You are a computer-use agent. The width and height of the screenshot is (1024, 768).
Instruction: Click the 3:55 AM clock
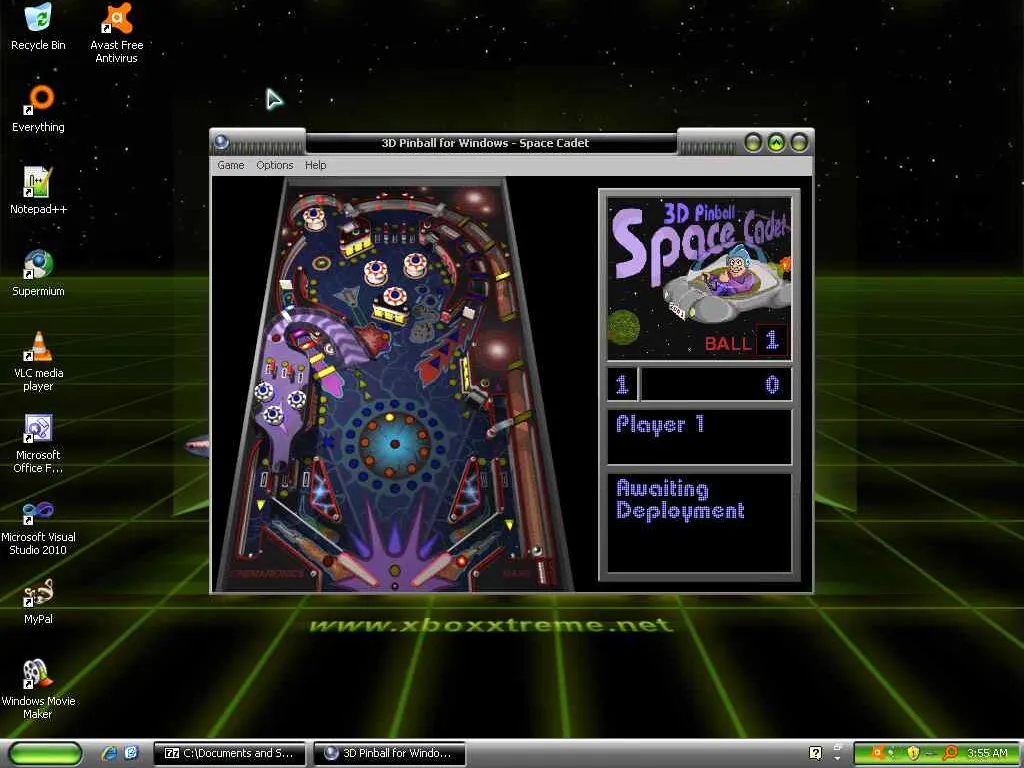987,753
